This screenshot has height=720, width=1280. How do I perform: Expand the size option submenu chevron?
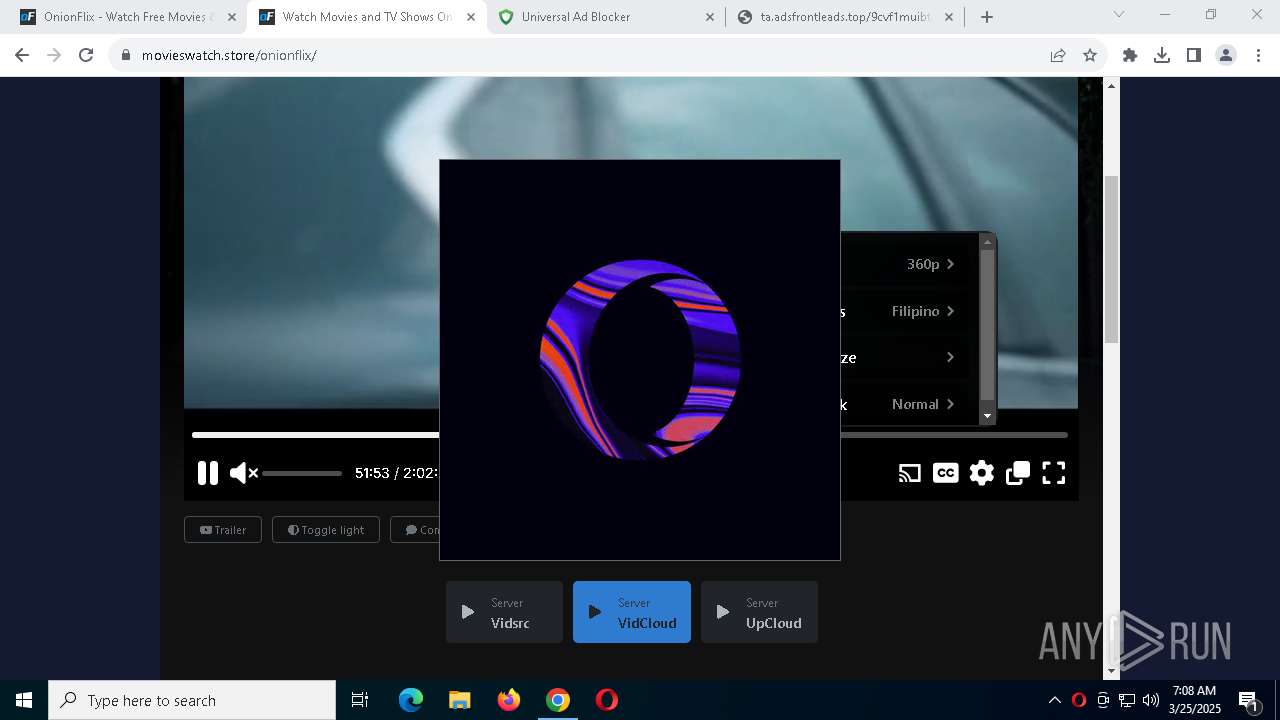(950, 357)
